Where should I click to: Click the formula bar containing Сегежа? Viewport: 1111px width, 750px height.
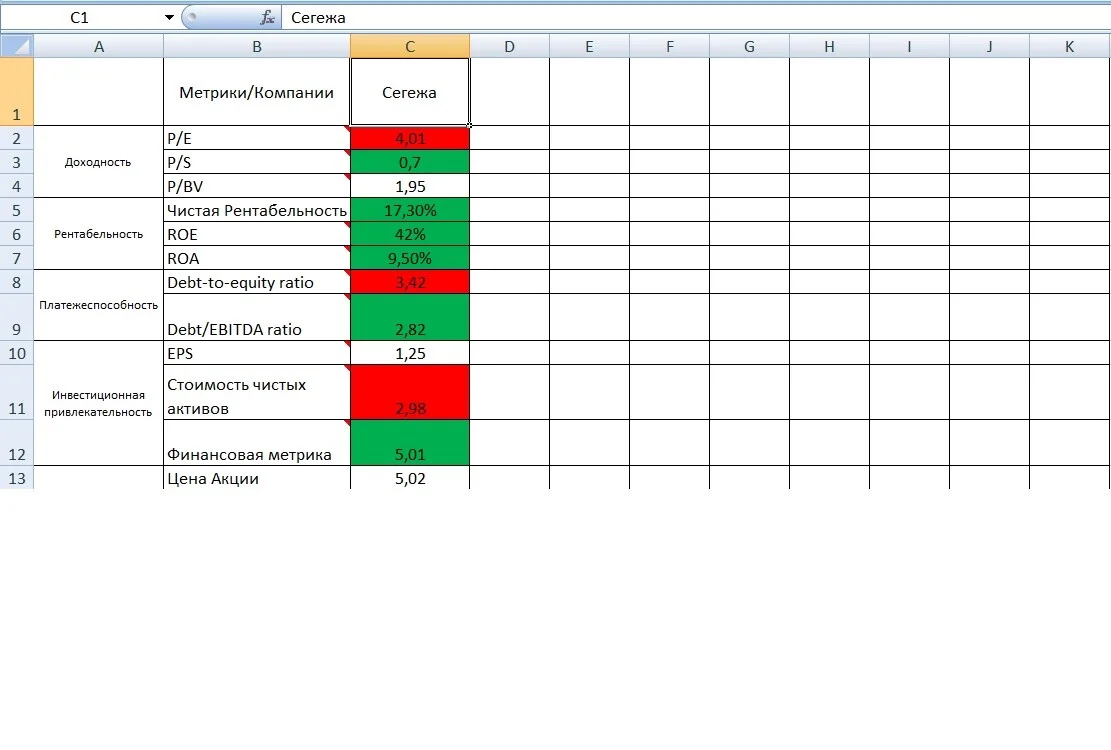(696, 18)
